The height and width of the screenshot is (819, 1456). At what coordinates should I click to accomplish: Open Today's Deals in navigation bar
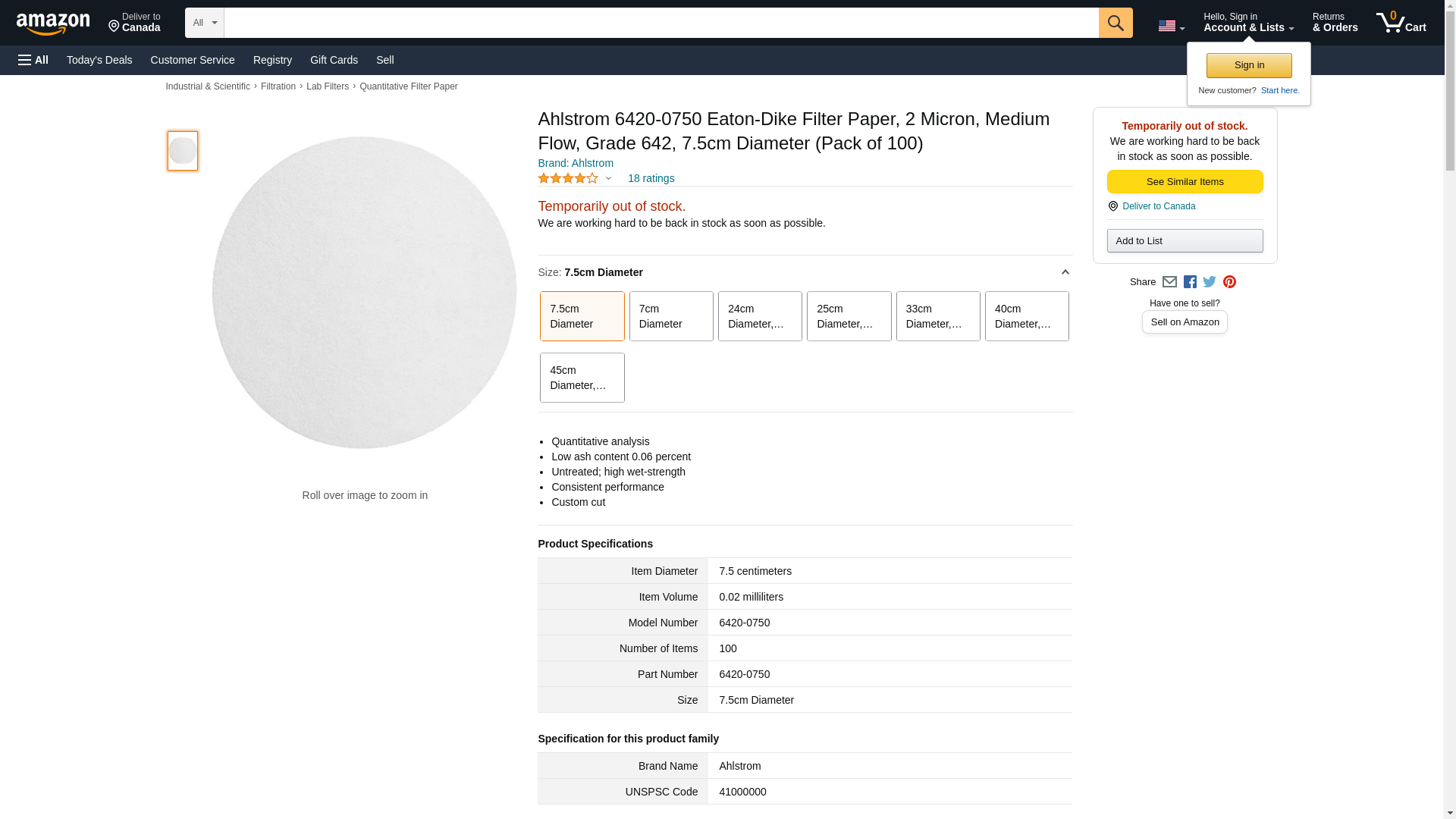point(99,60)
